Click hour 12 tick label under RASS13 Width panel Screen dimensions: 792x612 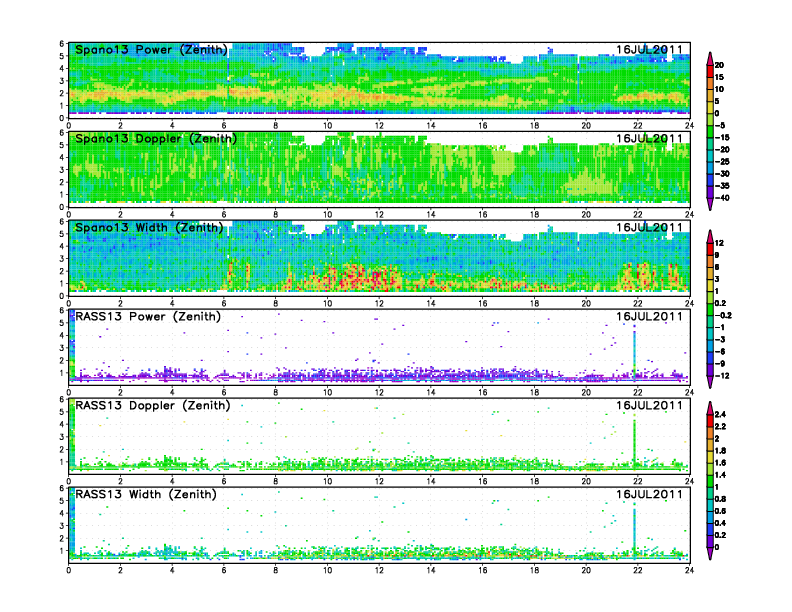(379, 570)
